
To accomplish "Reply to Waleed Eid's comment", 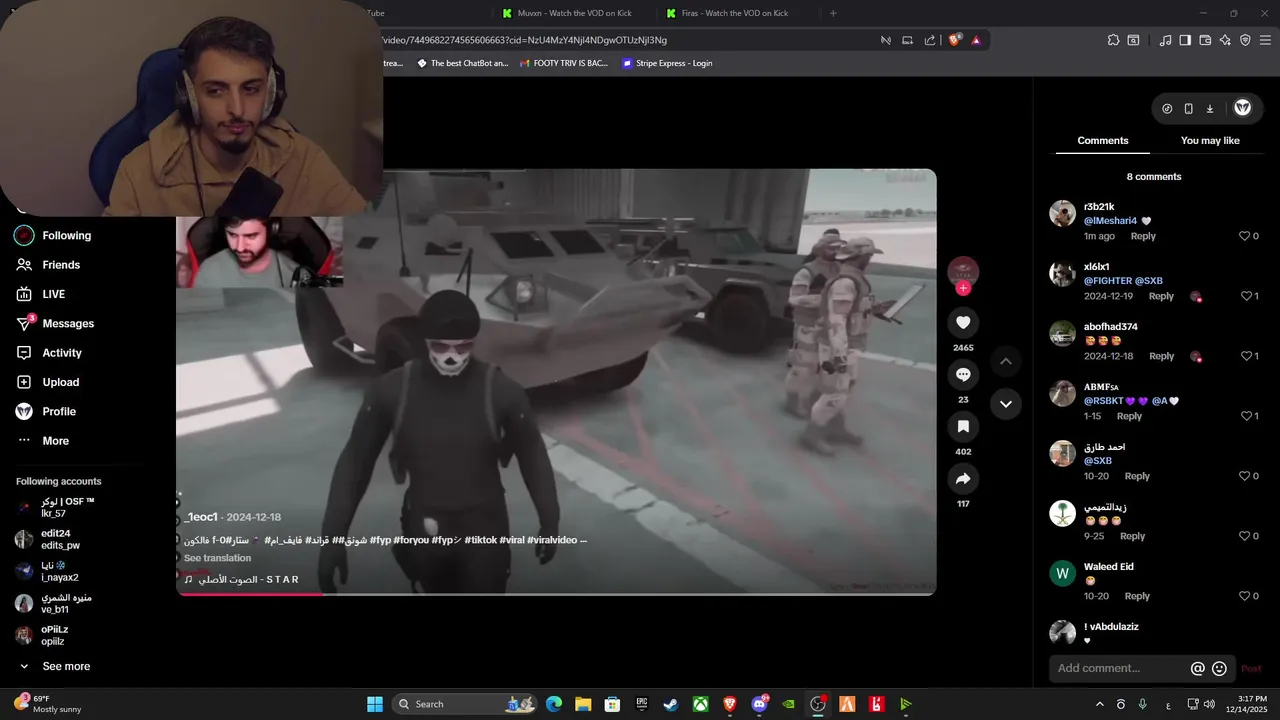I will pyautogui.click(x=1137, y=596).
